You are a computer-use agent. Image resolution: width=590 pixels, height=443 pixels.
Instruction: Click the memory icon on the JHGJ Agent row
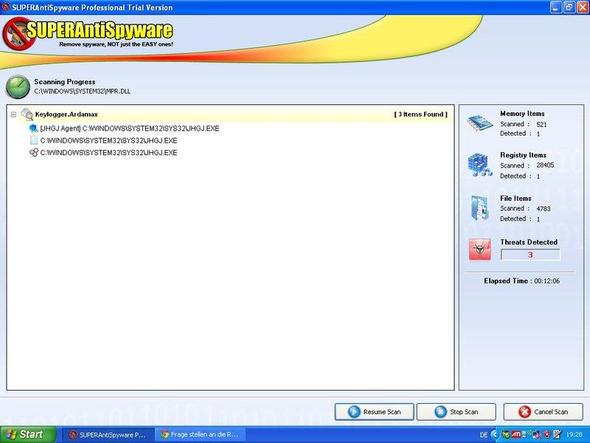33,128
